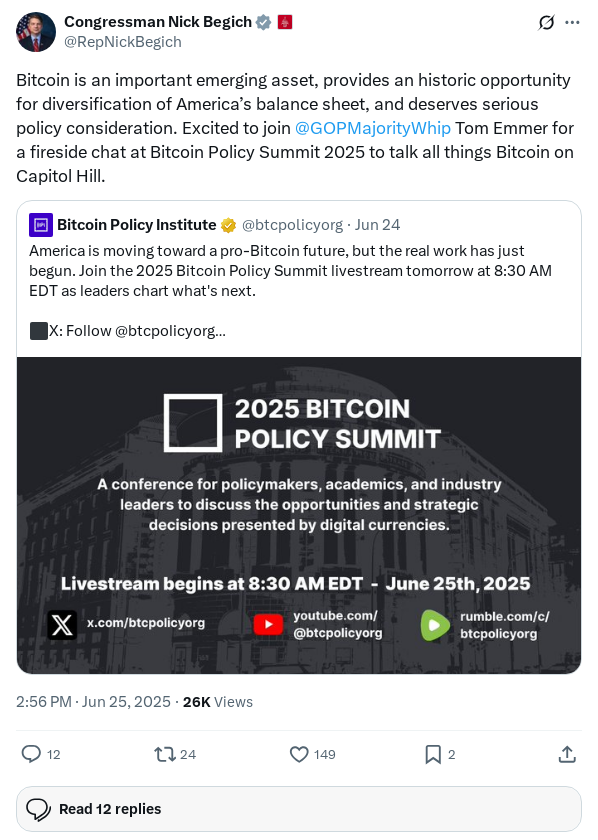Select the X logo in the summit banner

[x=62, y=625]
